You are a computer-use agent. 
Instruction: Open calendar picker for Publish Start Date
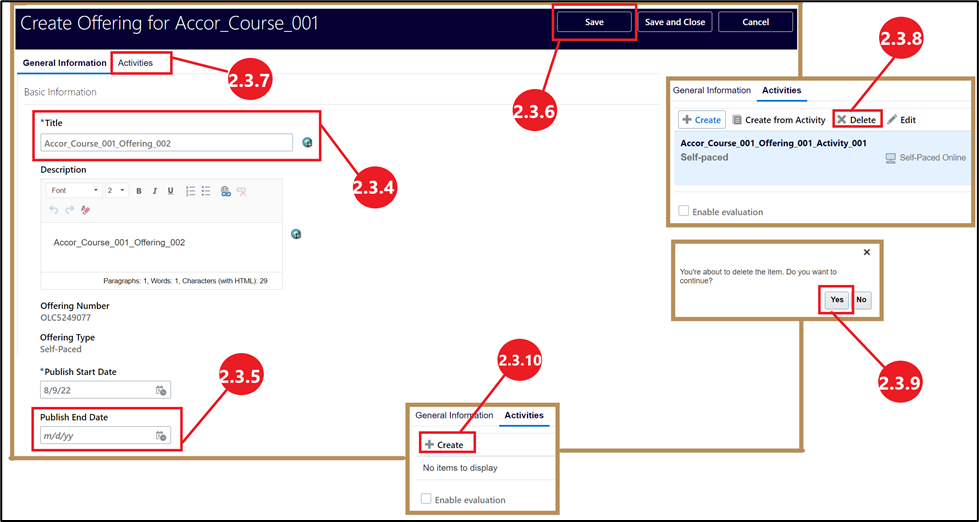[x=160, y=390]
